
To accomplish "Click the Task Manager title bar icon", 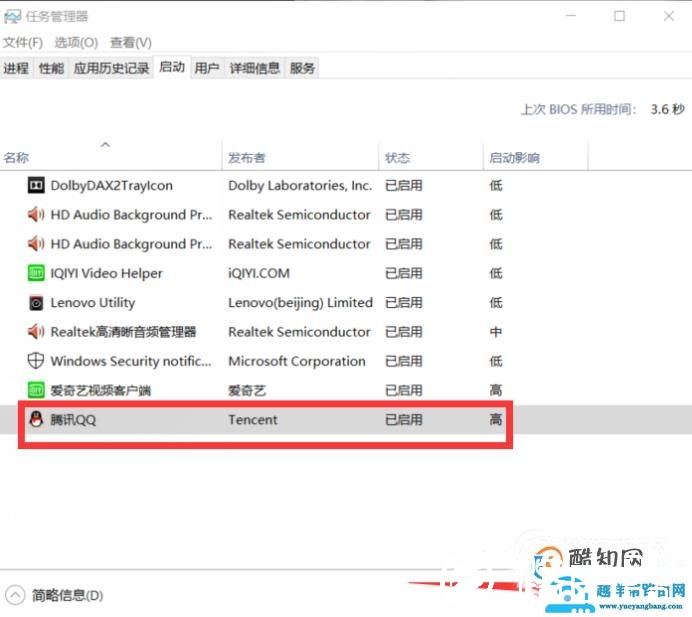I will pyautogui.click(x=12, y=17).
